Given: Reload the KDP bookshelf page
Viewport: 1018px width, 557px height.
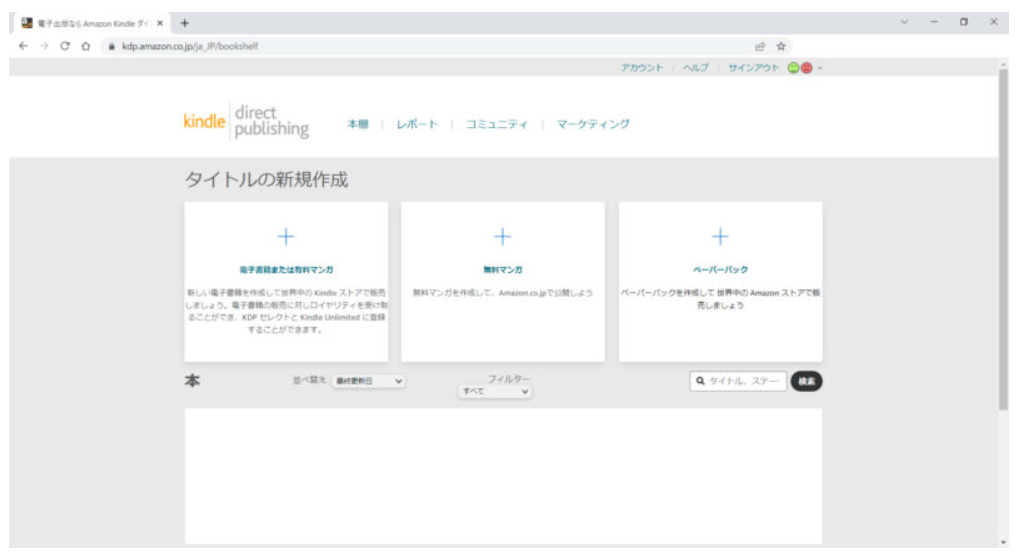Looking at the screenshot, I should click(65, 46).
